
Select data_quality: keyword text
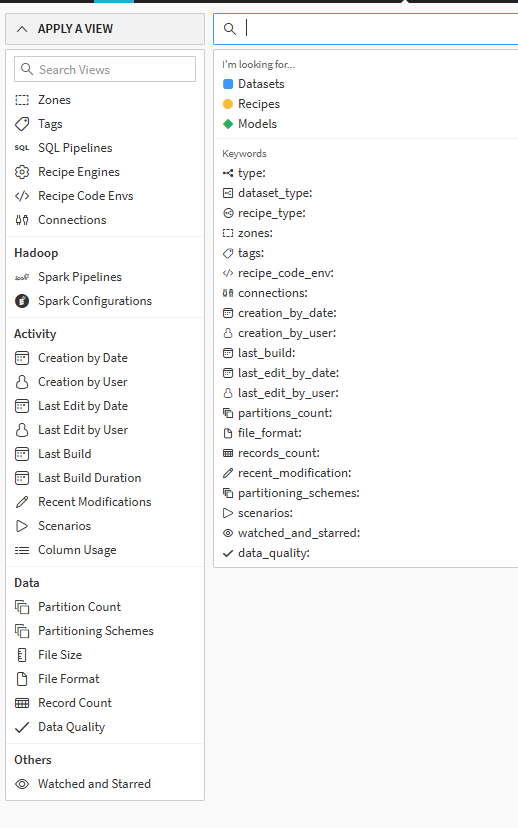tap(274, 554)
